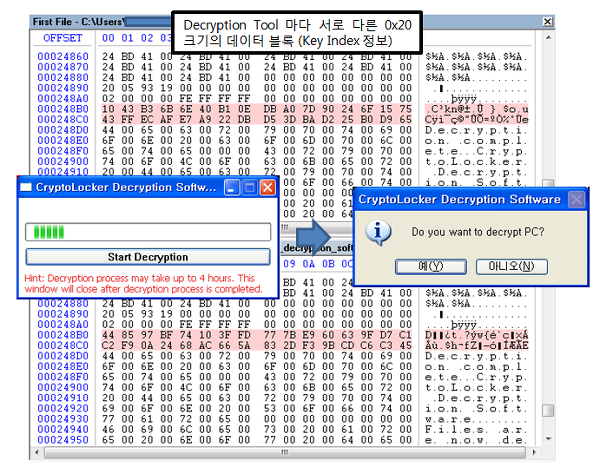Click column header 0B in lower pane
The height and width of the screenshot is (467, 600).
(328, 264)
